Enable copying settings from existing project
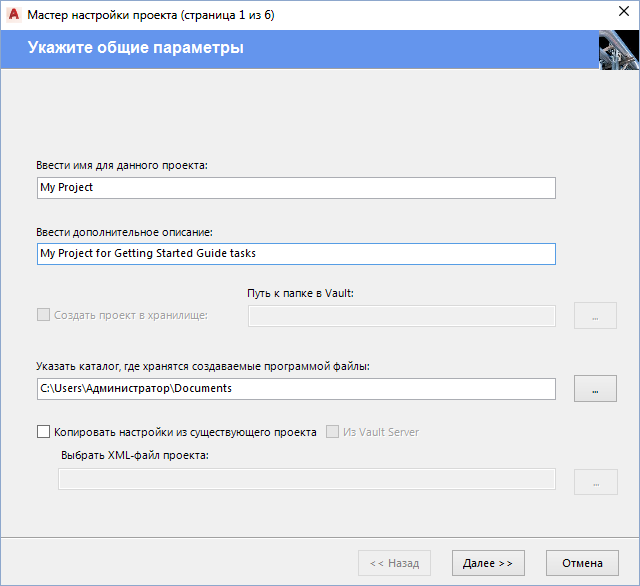Viewport: 640px width, 586px height. [x=43, y=432]
